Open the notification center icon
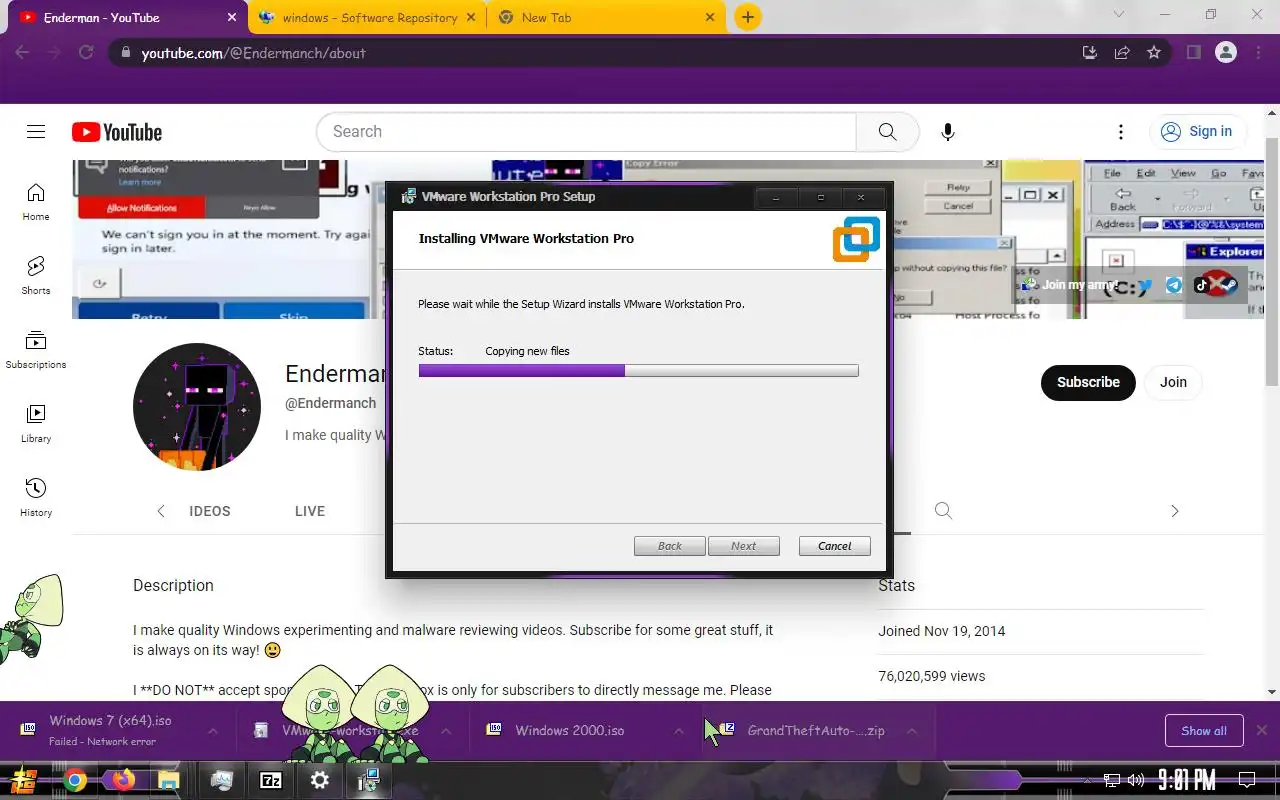Image resolution: width=1280 pixels, height=800 pixels. pos(1247,780)
